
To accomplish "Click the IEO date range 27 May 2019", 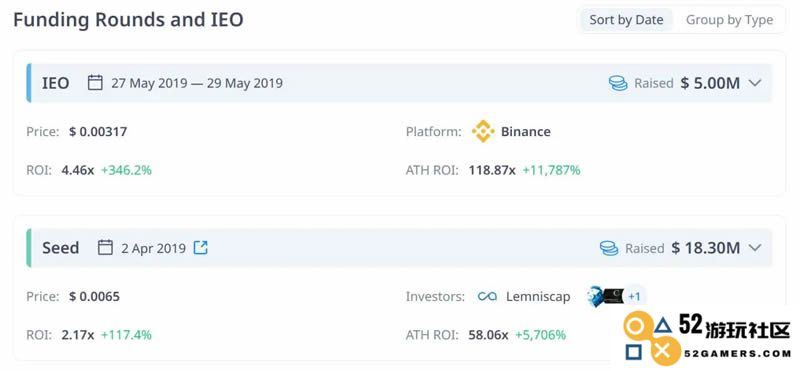I will tap(149, 83).
